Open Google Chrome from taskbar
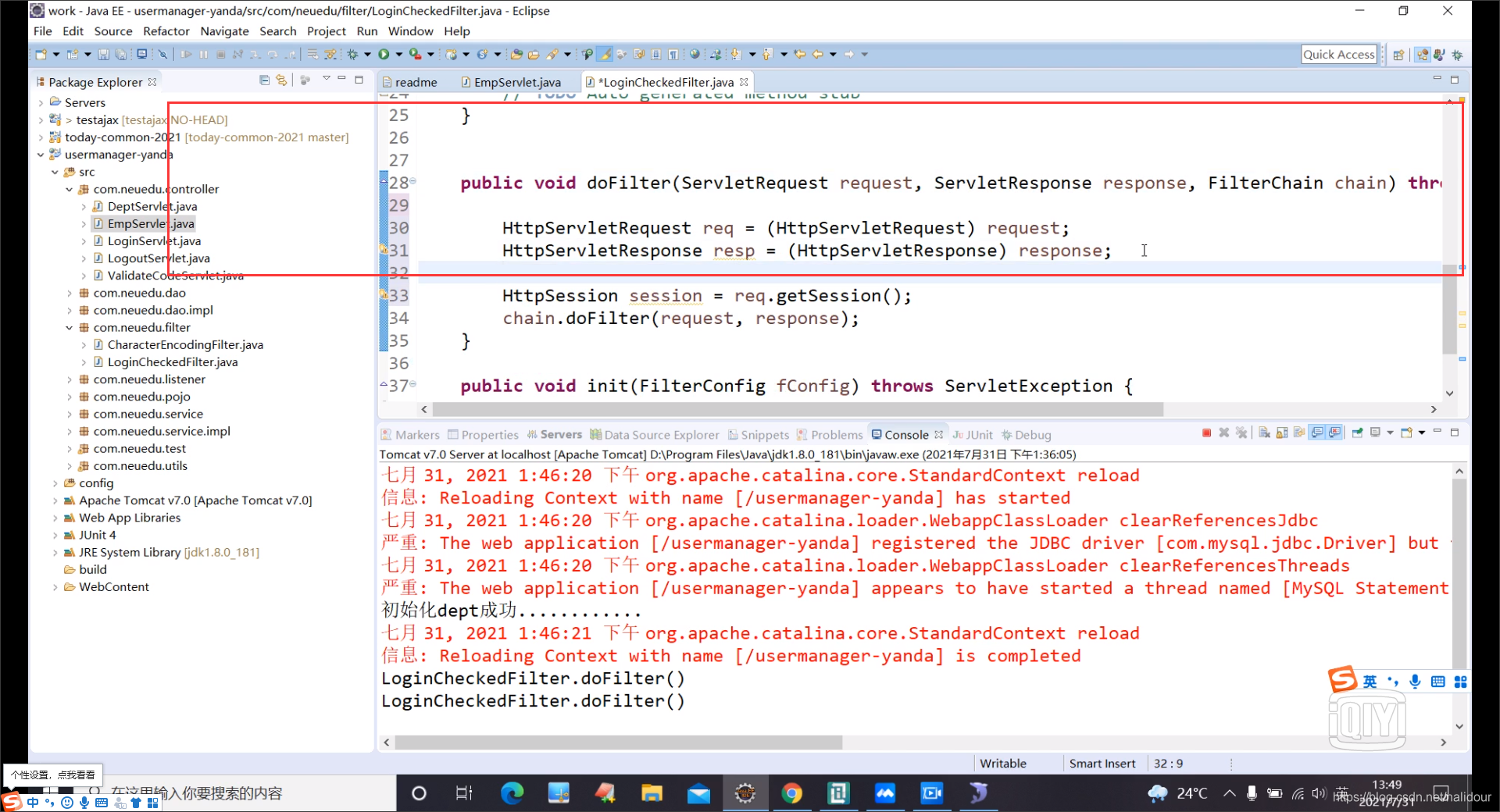The height and width of the screenshot is (812, 1500). [x=791, y=793]
